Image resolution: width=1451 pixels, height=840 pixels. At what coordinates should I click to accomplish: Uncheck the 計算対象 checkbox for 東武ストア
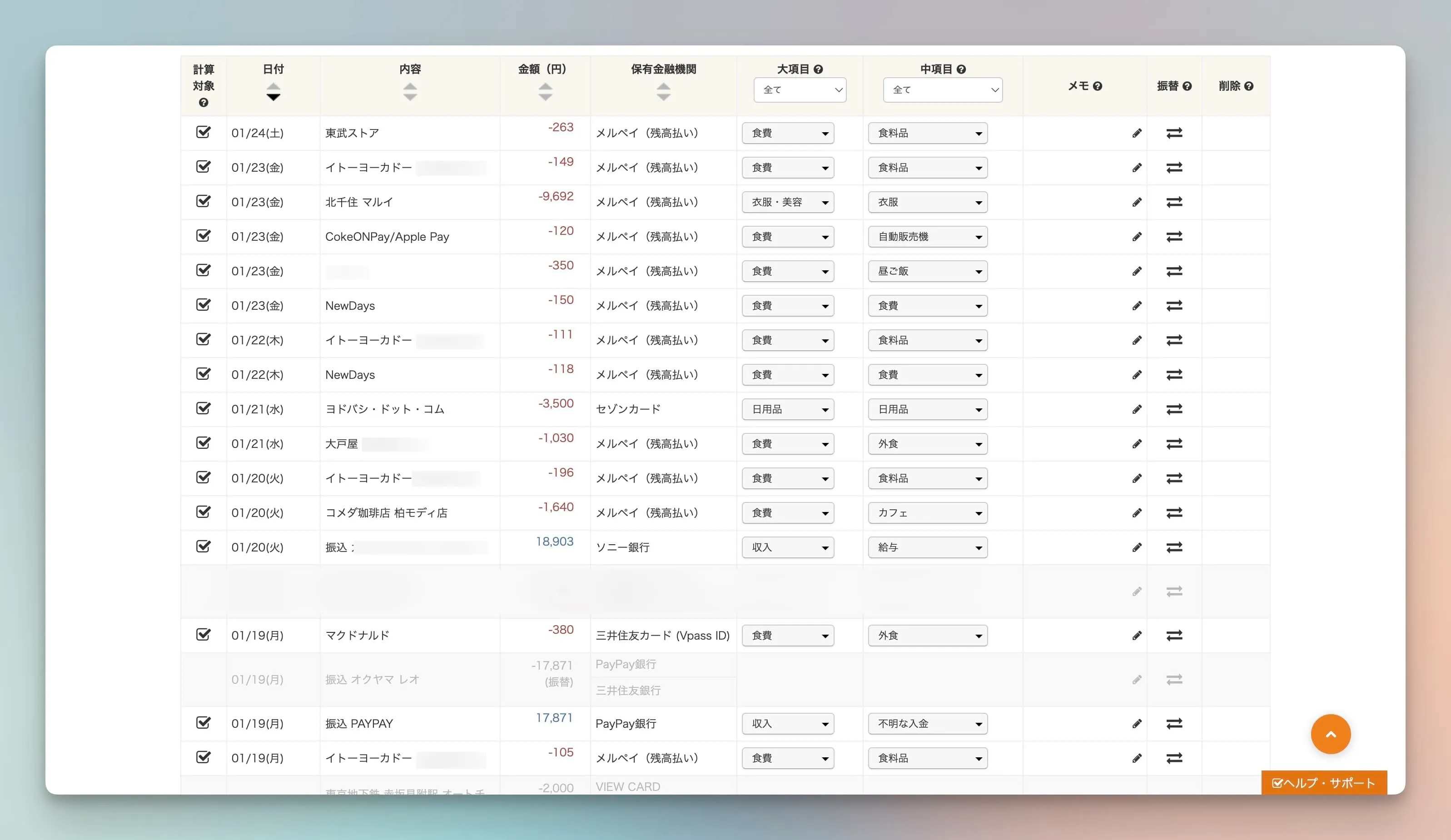point(203,132)
